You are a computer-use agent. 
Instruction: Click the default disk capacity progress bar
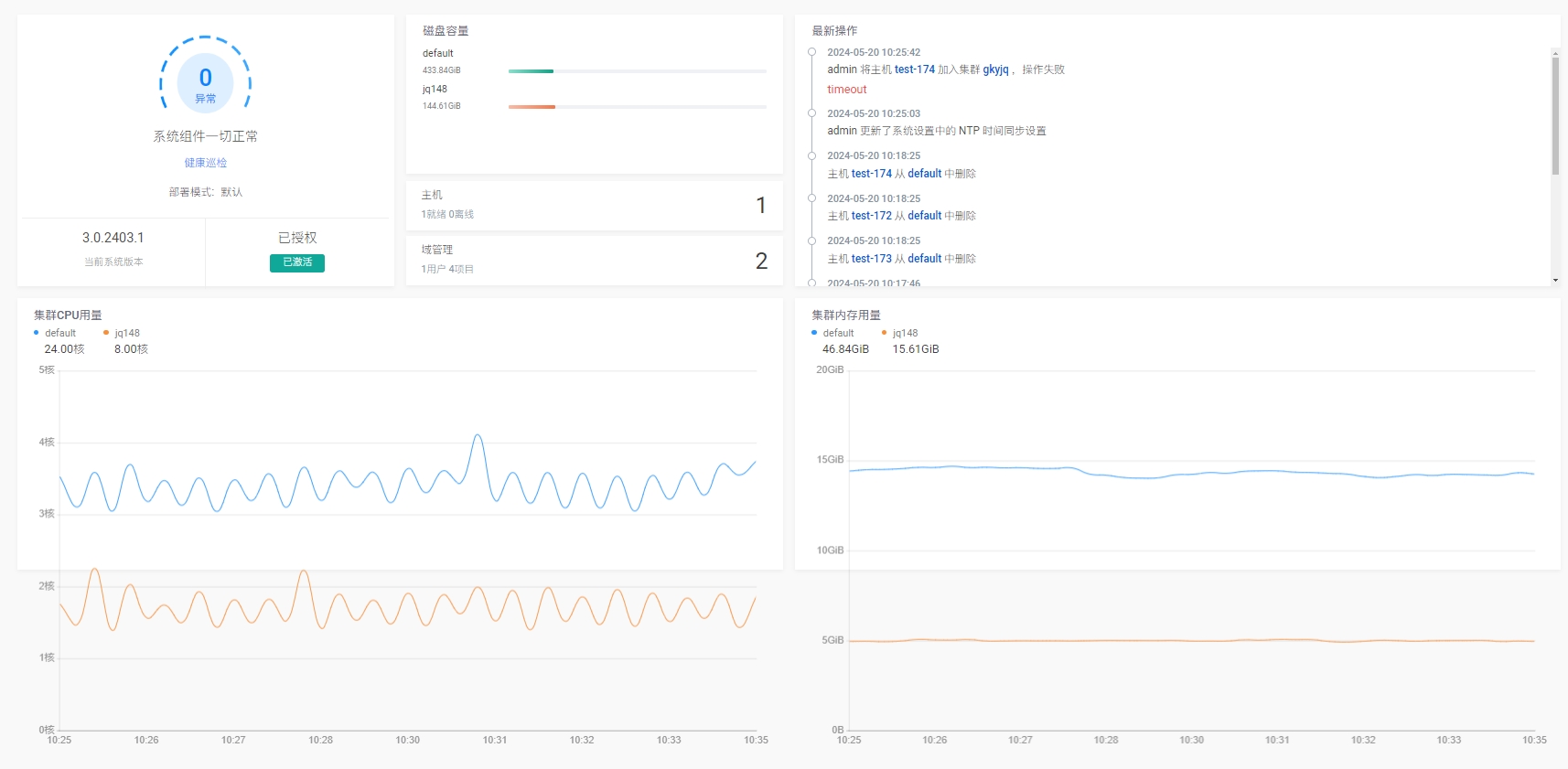point(637,70)
